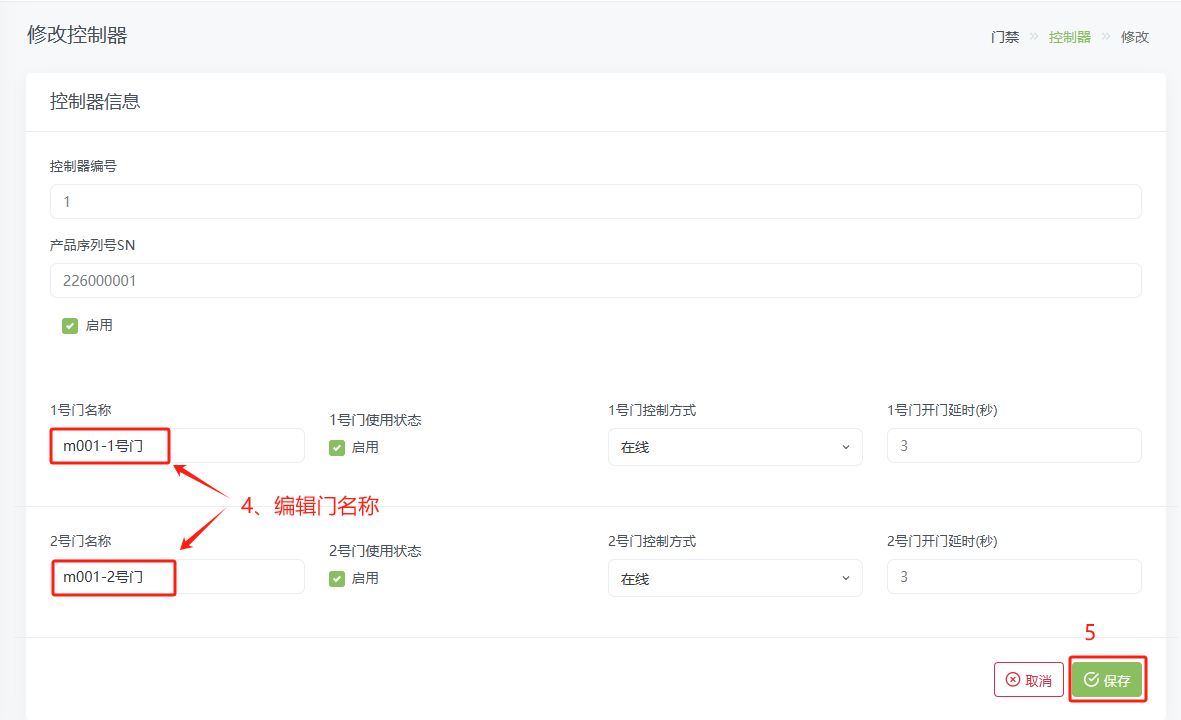The image size is (1181, 720).
Task: Click the 2号门使用状态 label
Action: pos(375,551)
